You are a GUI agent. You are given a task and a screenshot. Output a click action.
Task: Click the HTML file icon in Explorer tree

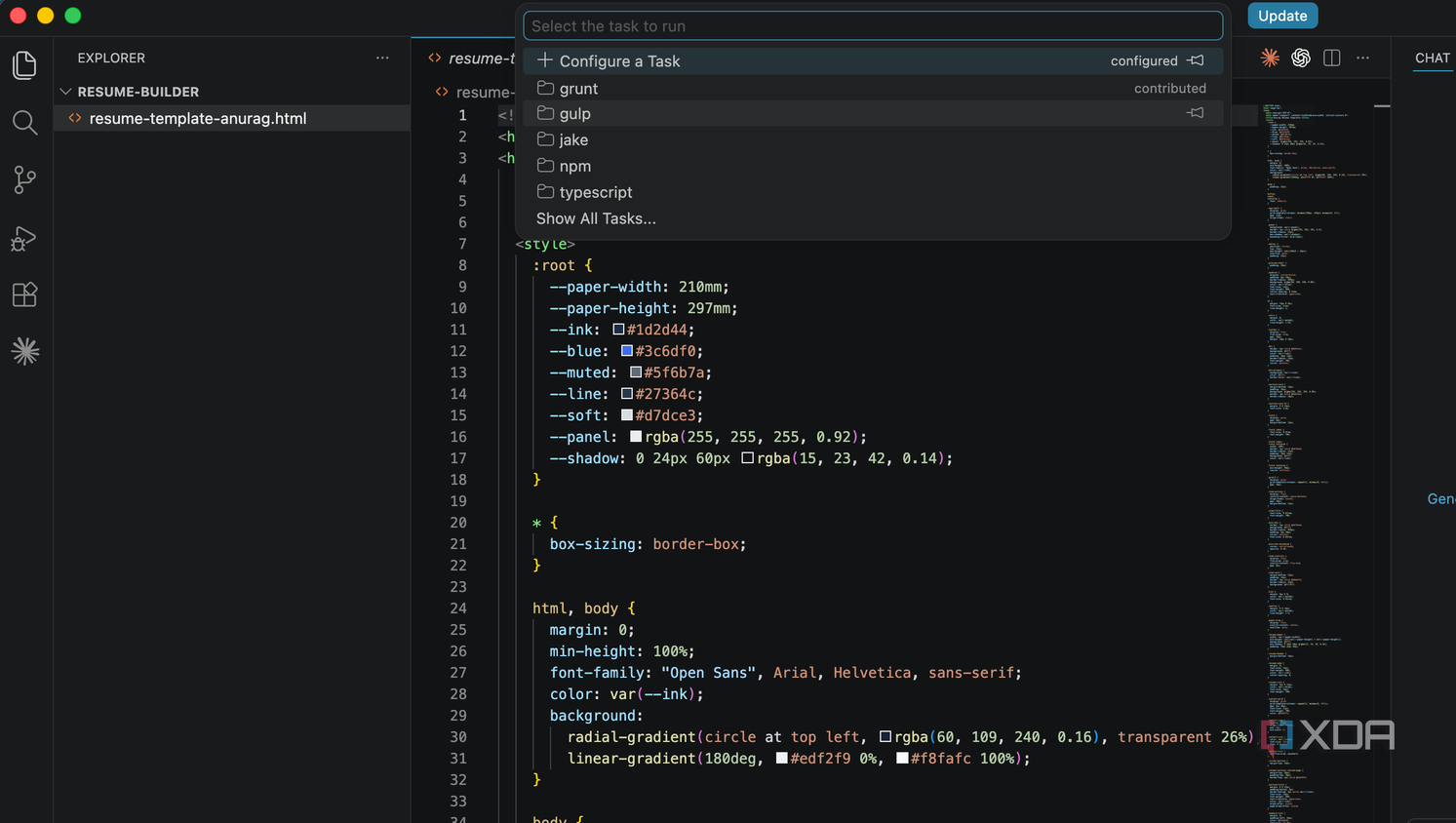(75, 118)
